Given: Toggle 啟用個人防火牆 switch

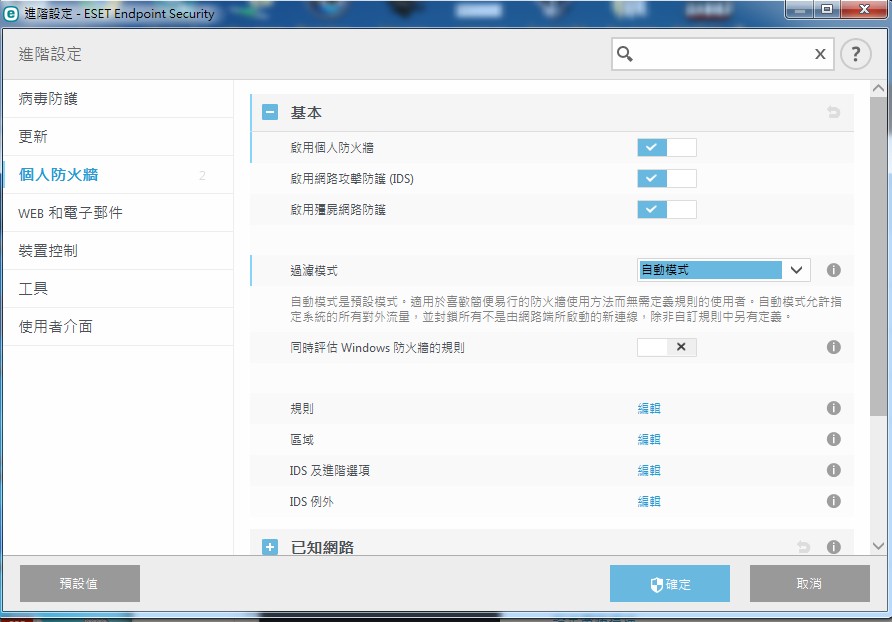Looking at the screenshot, I should click(667, 148).
